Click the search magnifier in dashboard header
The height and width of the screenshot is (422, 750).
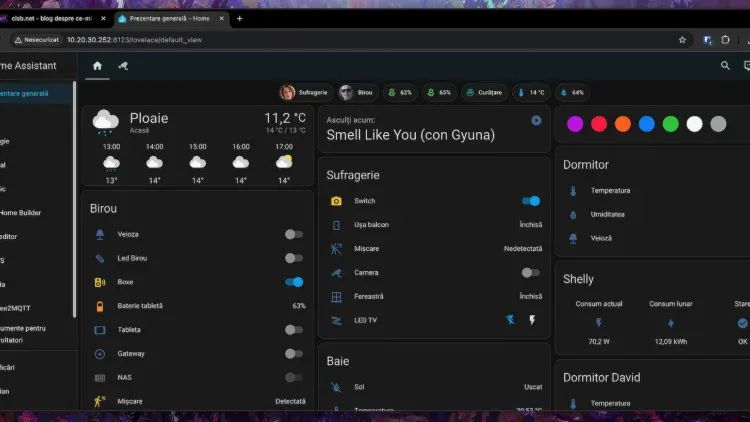pos(725,66)
